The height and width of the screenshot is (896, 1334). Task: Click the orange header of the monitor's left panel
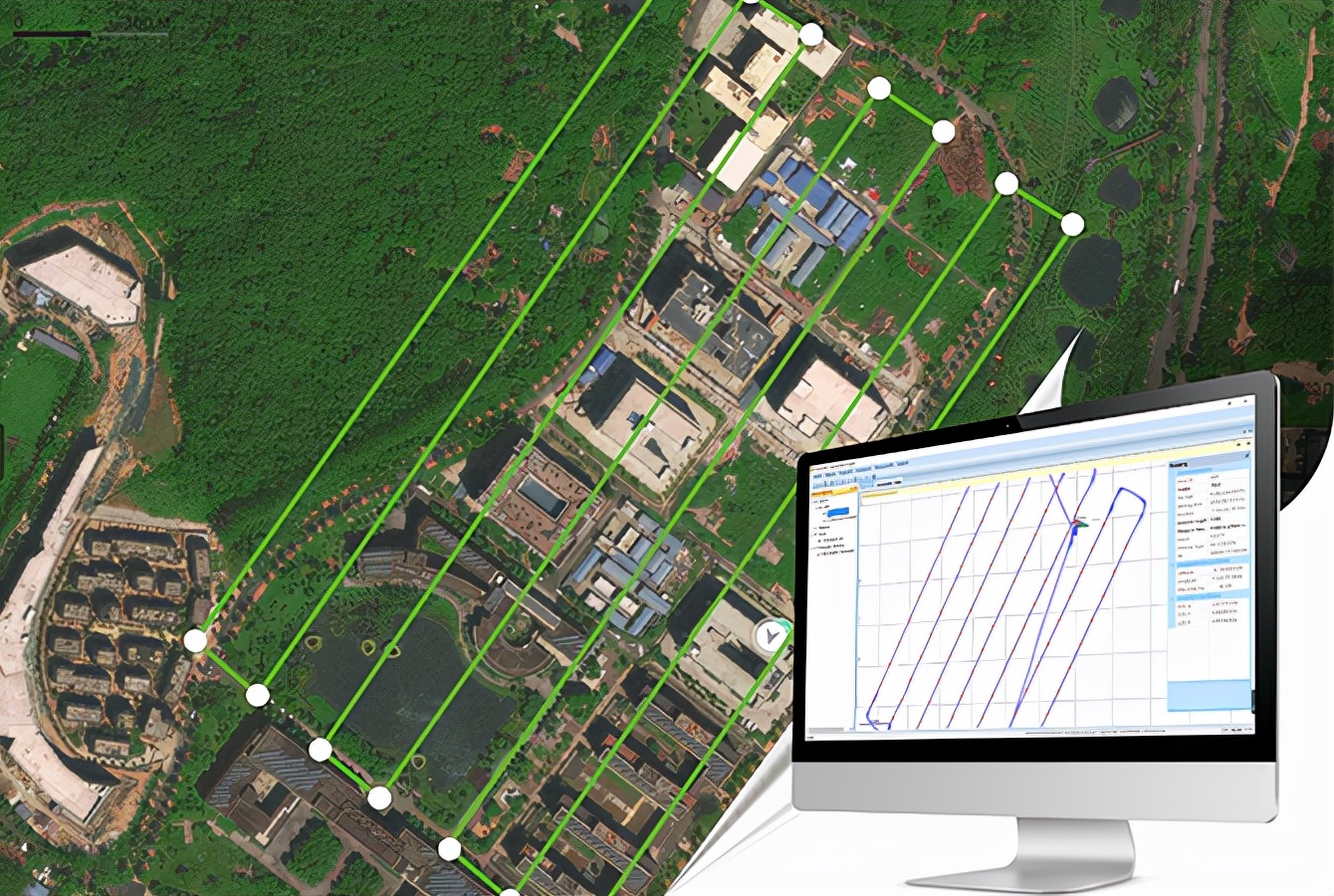(834, 491)
